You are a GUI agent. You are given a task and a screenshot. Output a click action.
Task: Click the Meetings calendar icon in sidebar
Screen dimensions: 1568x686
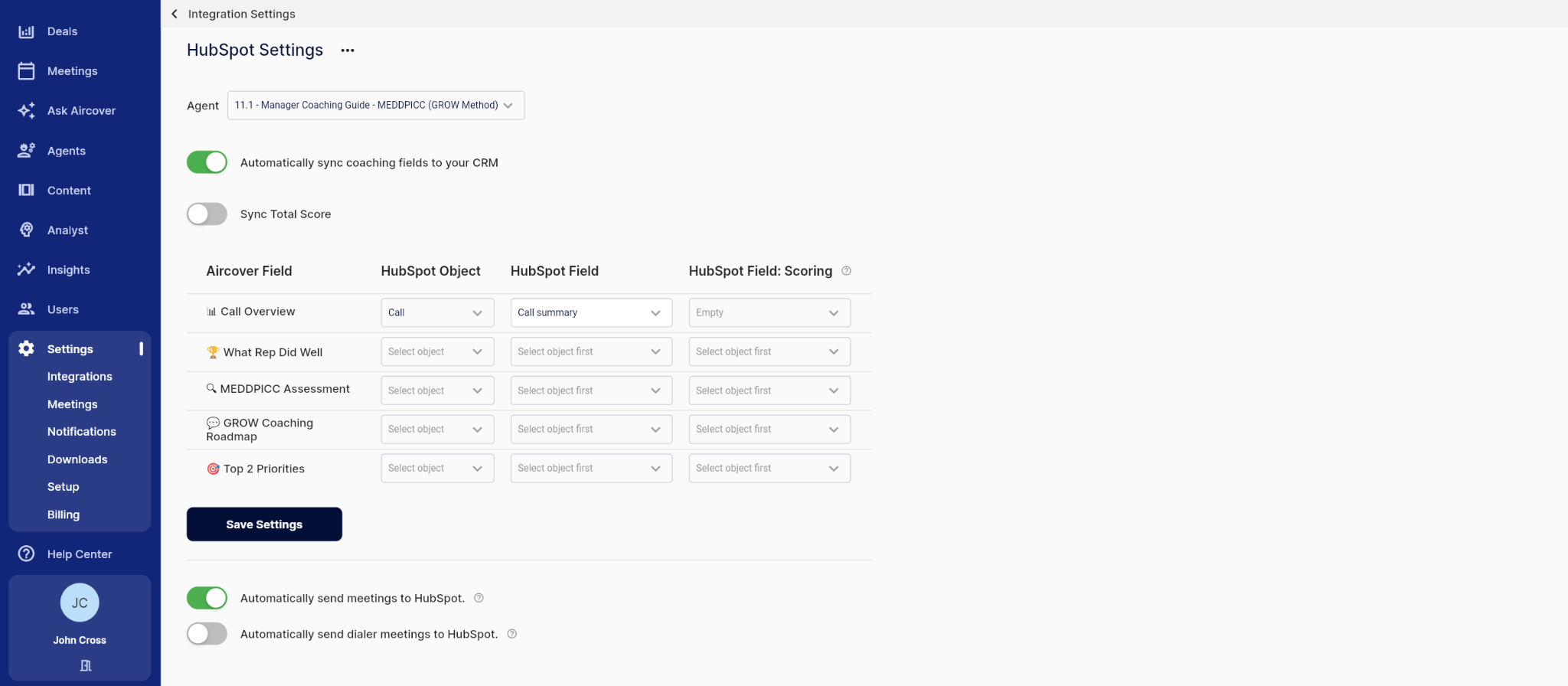[x=26, y=71]
